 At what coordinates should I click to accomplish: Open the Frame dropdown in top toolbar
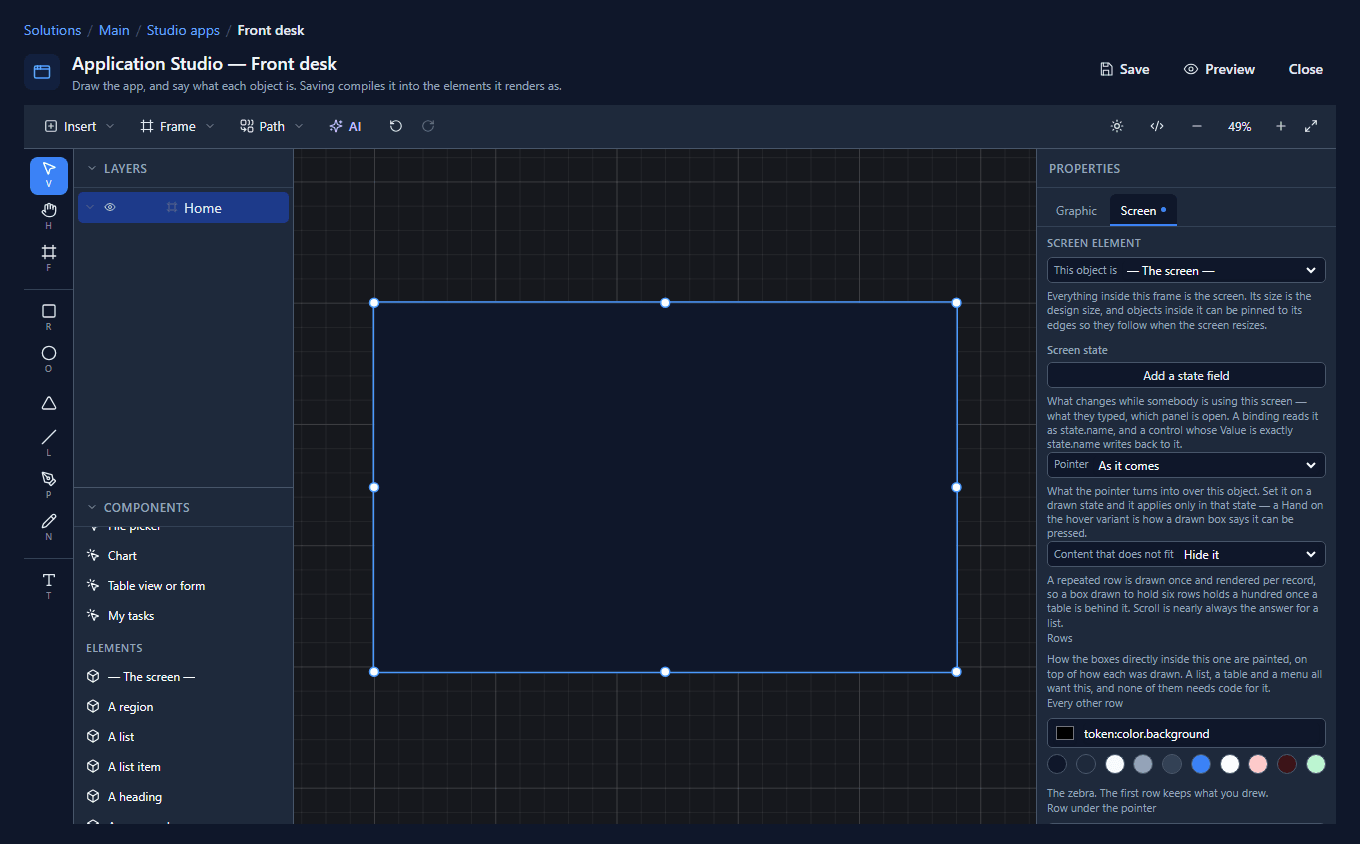click(177, 126)
